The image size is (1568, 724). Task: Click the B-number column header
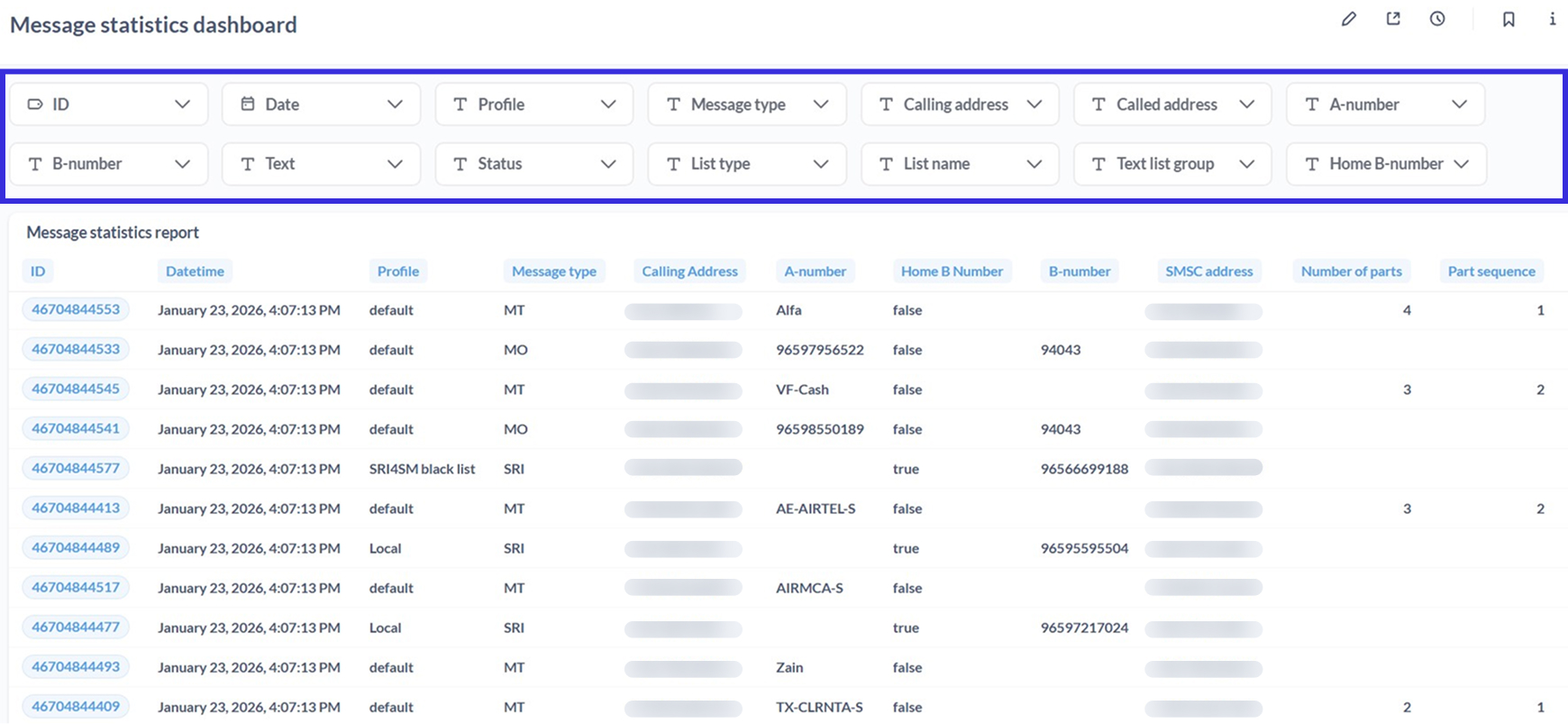[1080, 271]
